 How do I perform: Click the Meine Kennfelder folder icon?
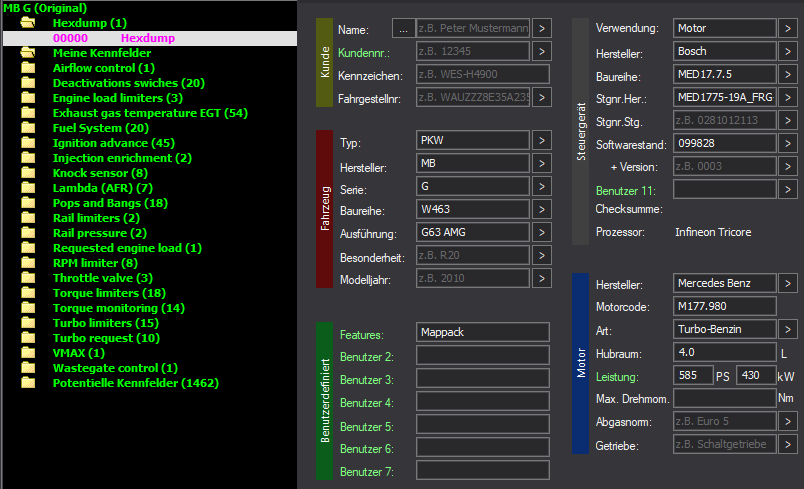28,53
